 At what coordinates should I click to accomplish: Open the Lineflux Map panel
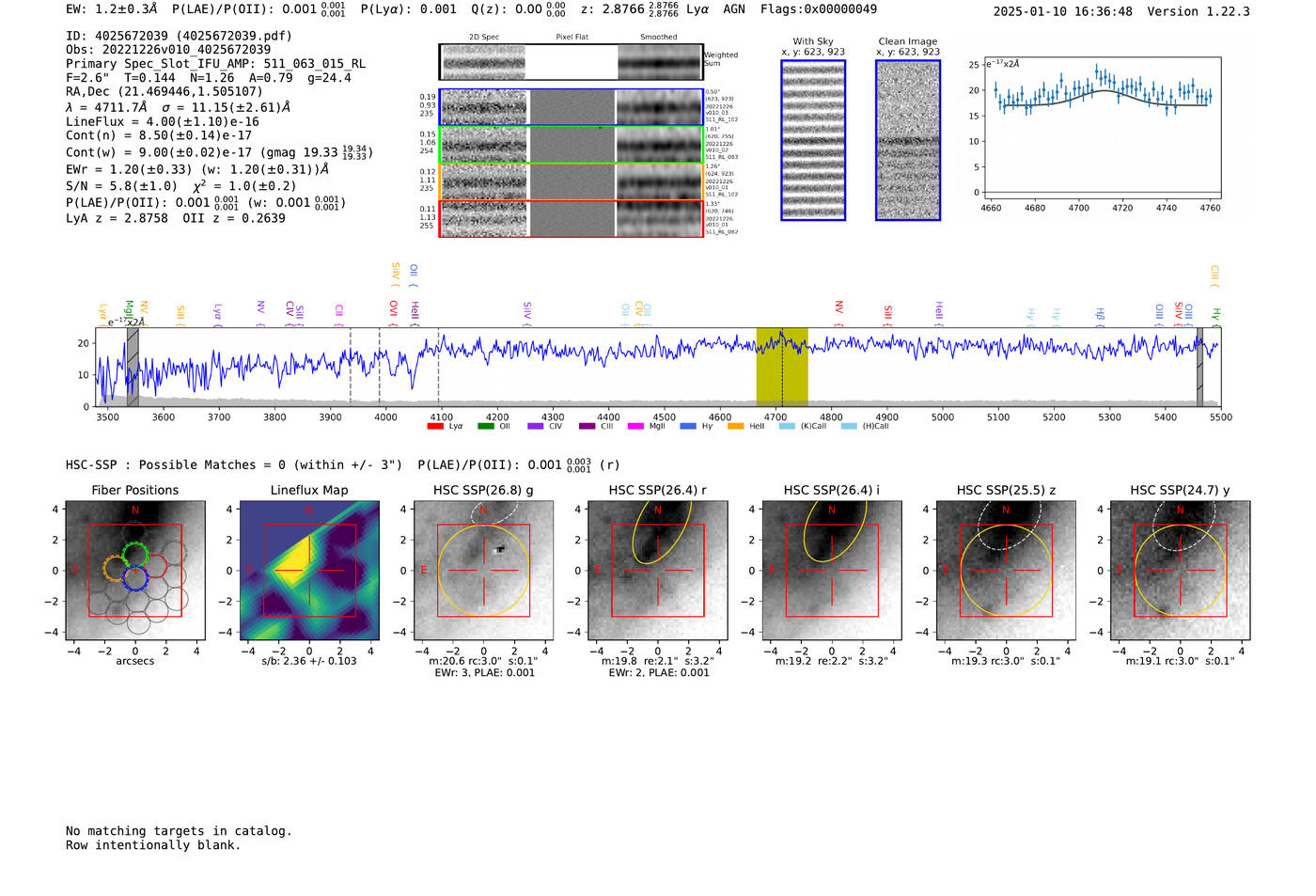tap(309, 570)
